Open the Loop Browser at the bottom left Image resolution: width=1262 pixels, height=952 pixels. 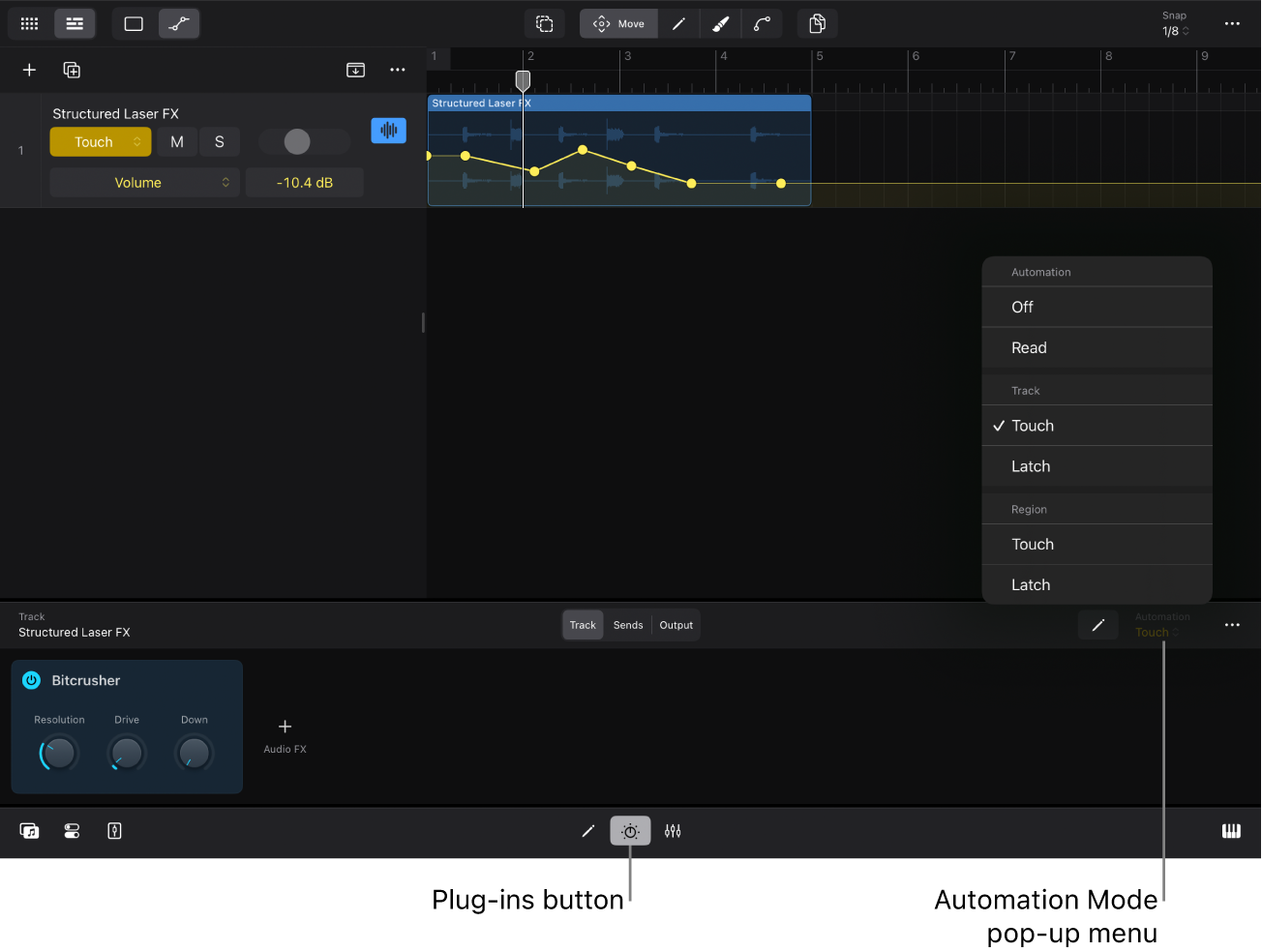tap(29, 830)
